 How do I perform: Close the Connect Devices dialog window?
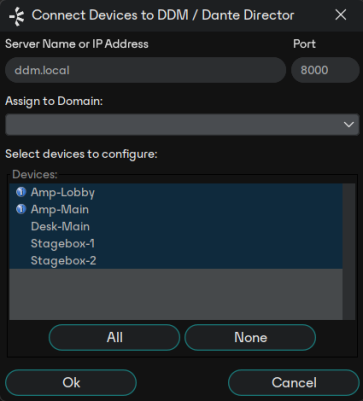pyautogui.click(x=341, y=15)
